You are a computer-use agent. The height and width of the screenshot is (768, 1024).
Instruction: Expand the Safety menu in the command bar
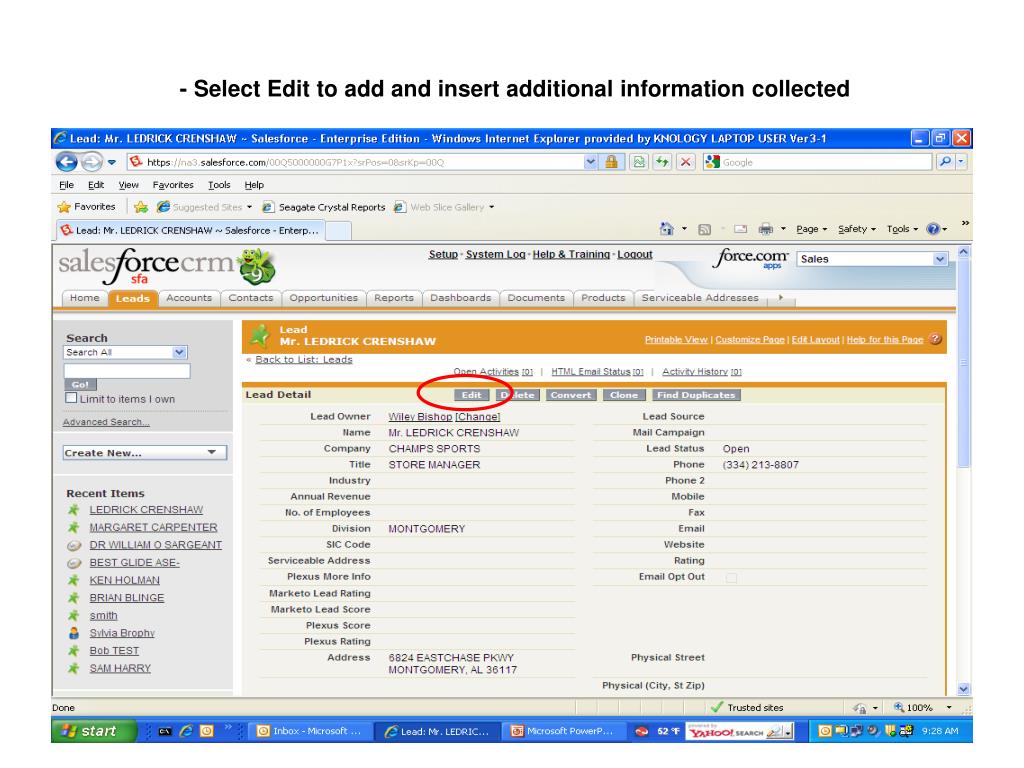tap(857, 229)
